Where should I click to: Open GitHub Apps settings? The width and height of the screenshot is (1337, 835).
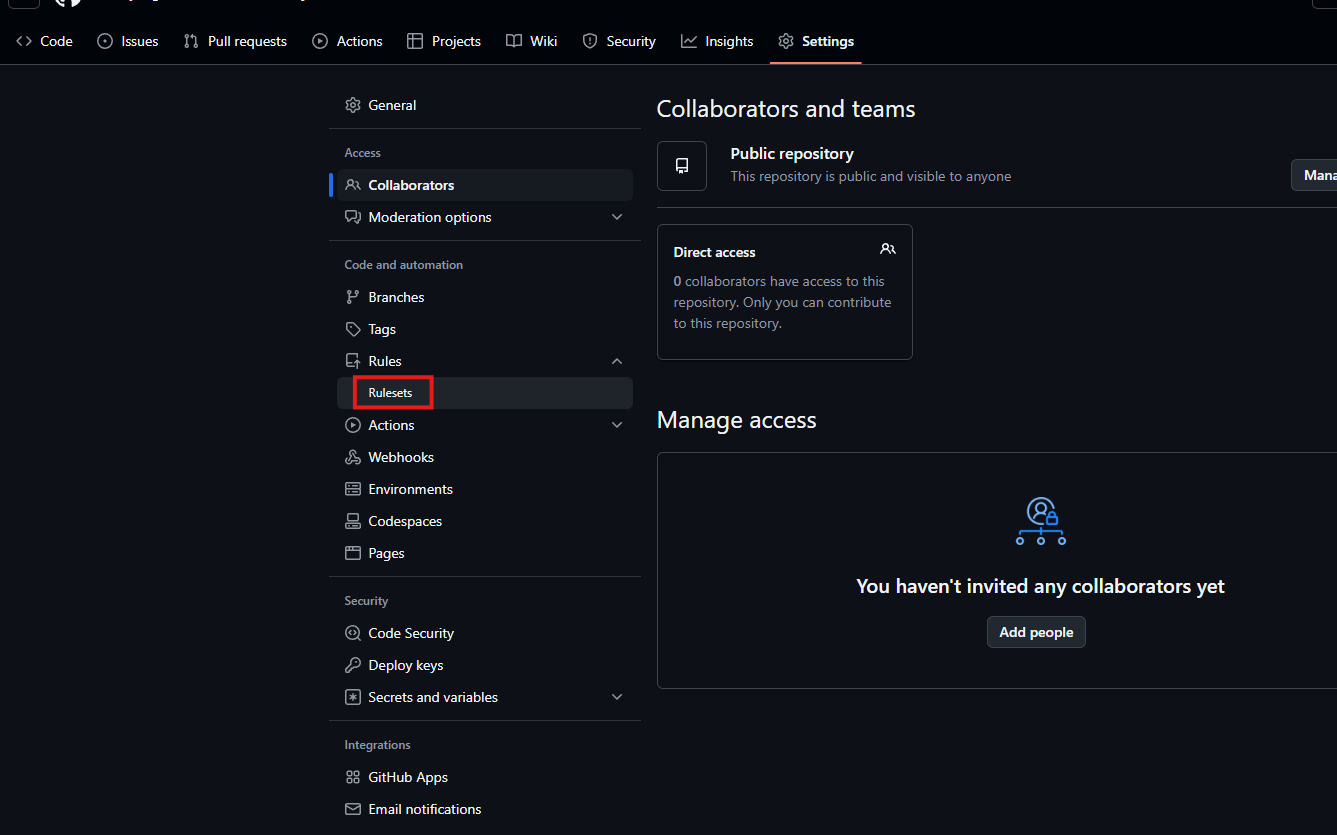[x=485, y=777]
